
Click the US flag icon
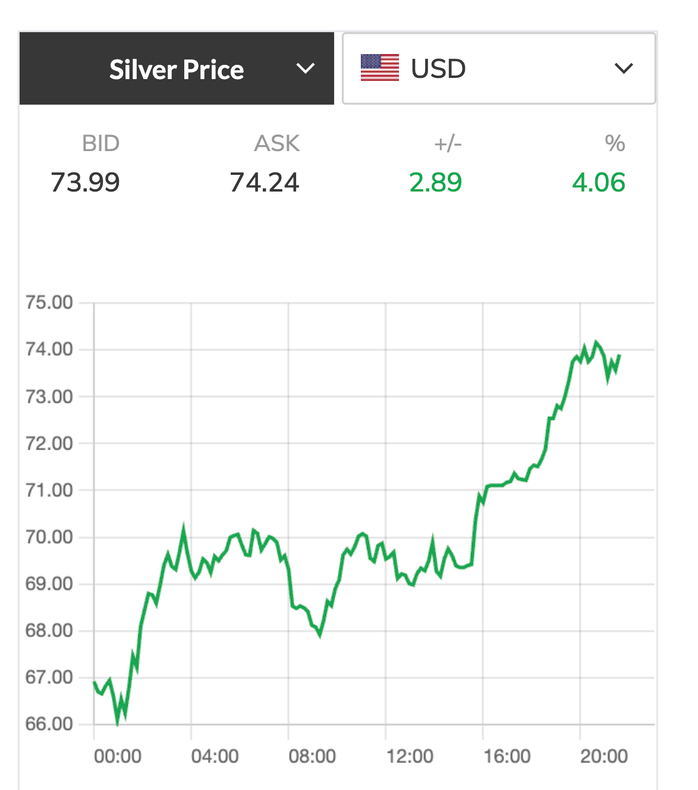click(x=380, y=69)
